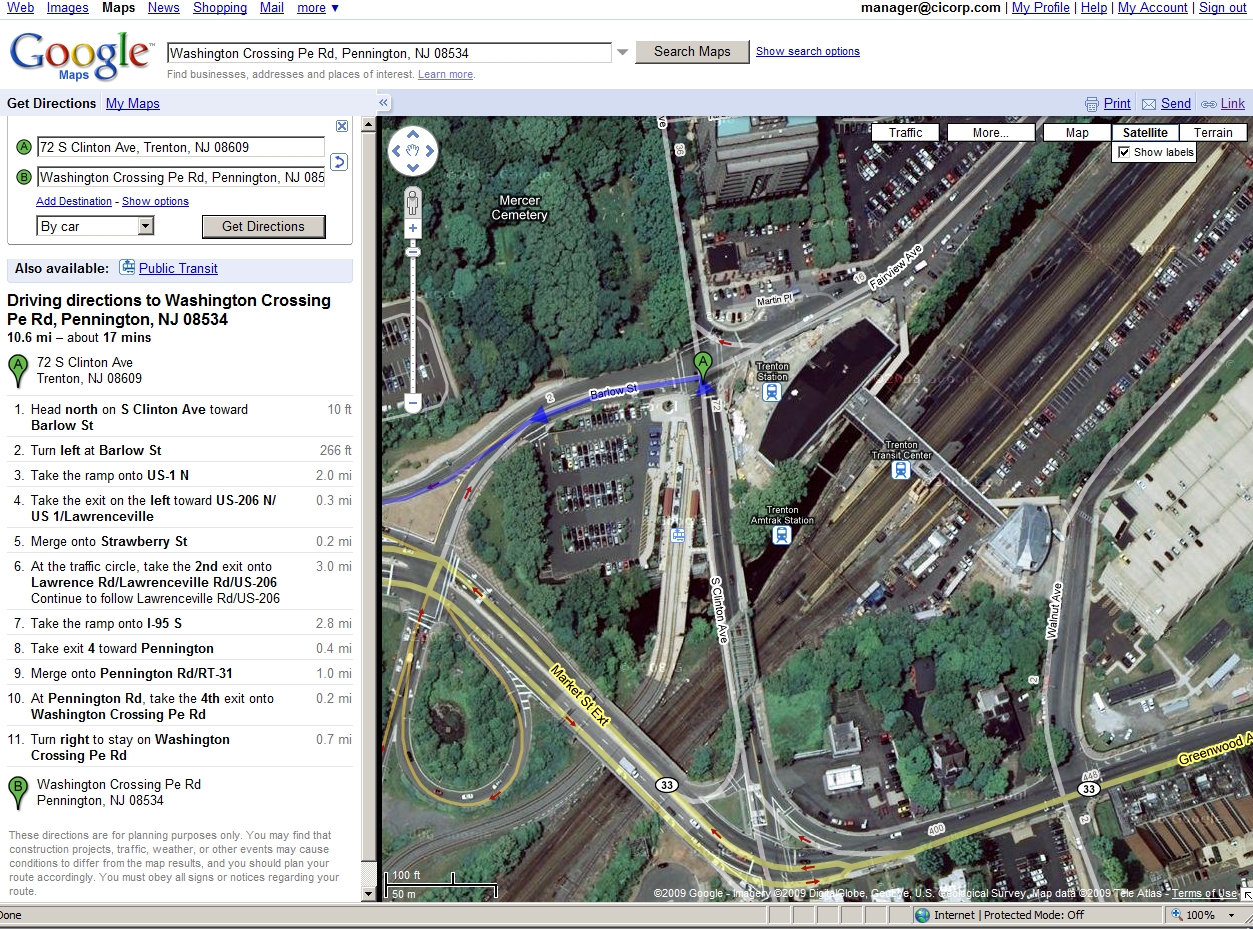Screen dimensions: 1253x929
Task: Click the Google Maps logo
Action: pos(80,55)
